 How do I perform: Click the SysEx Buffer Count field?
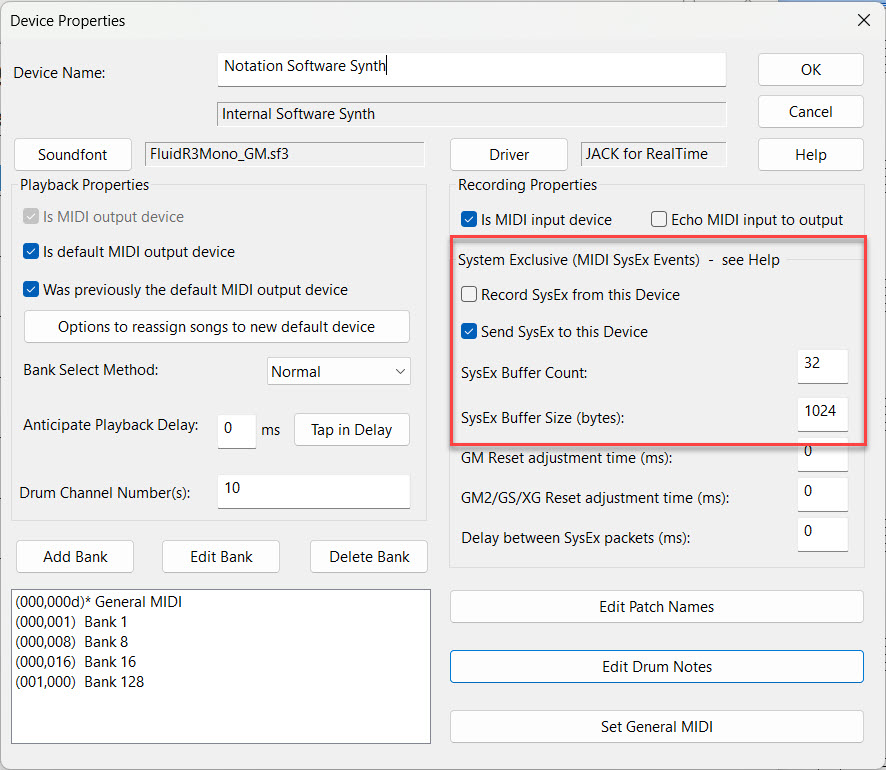(x=822, y=364)
